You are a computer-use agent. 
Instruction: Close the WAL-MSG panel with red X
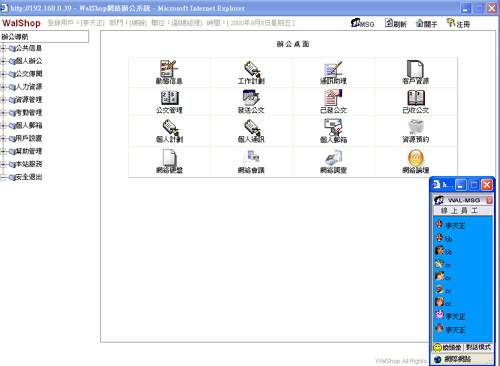(x=489, y=200)
